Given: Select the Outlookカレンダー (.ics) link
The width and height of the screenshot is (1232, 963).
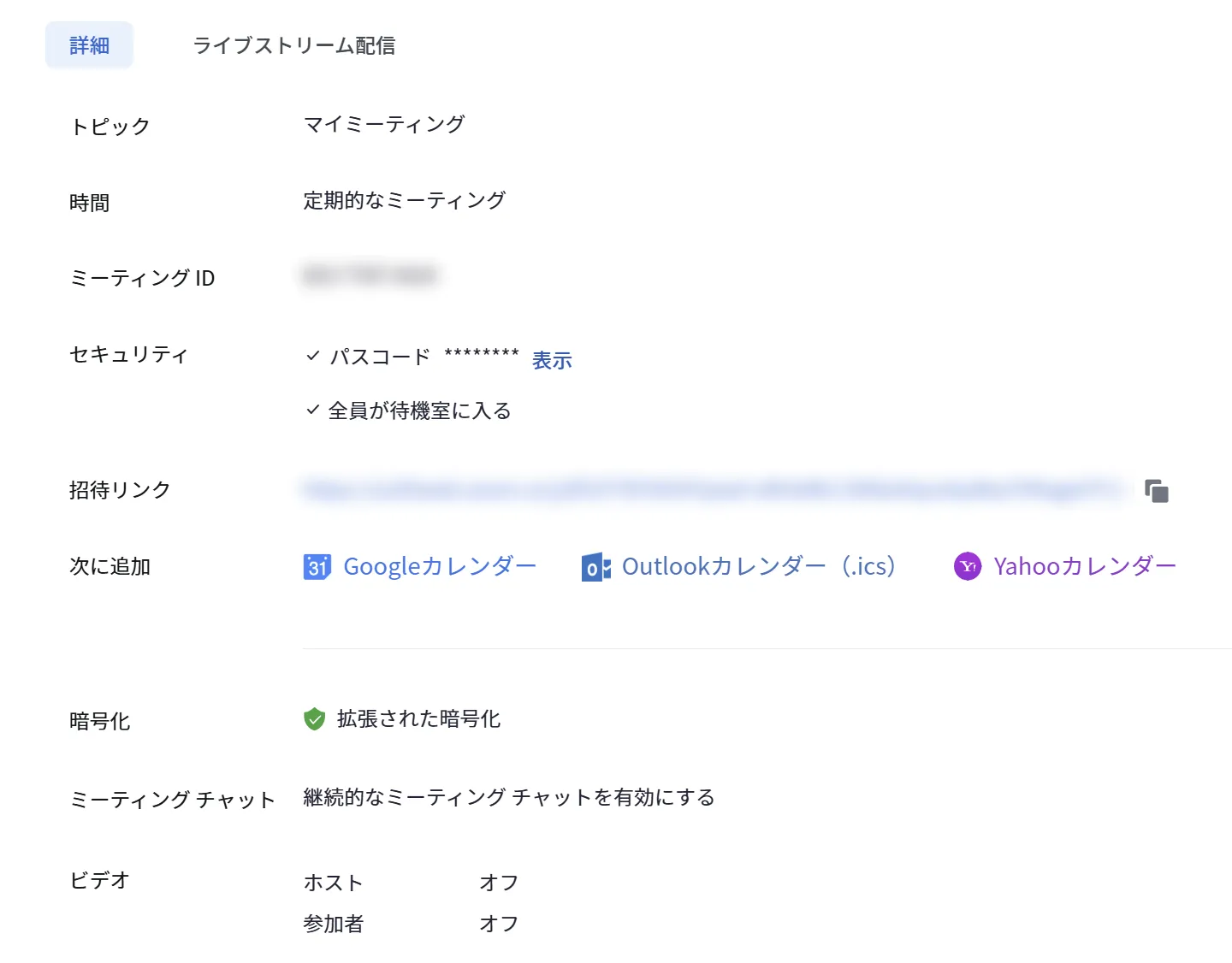Looking at the screenshot, I should 758,566.
